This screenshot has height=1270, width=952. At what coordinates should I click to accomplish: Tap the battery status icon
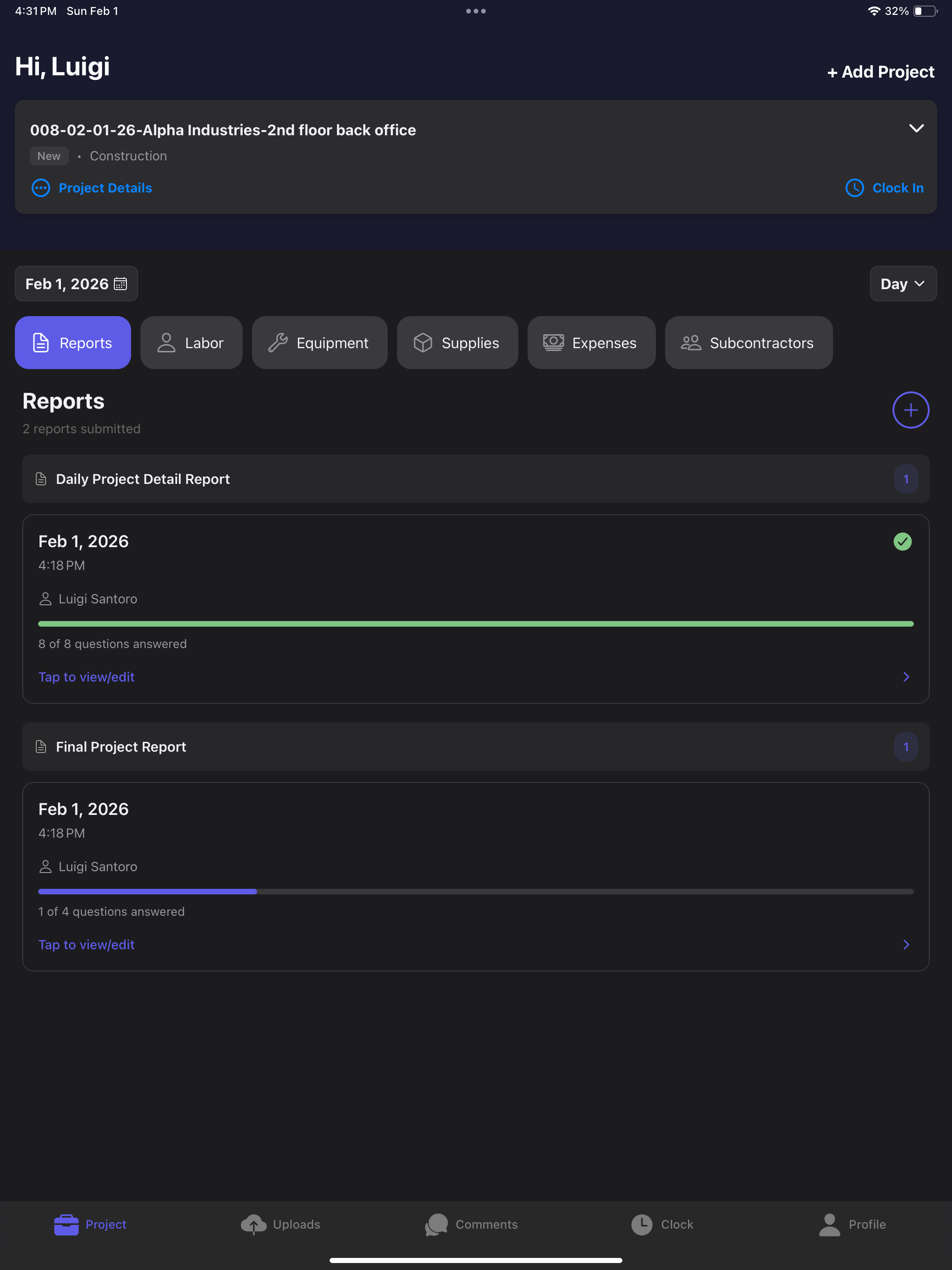[x=925, y=11]
